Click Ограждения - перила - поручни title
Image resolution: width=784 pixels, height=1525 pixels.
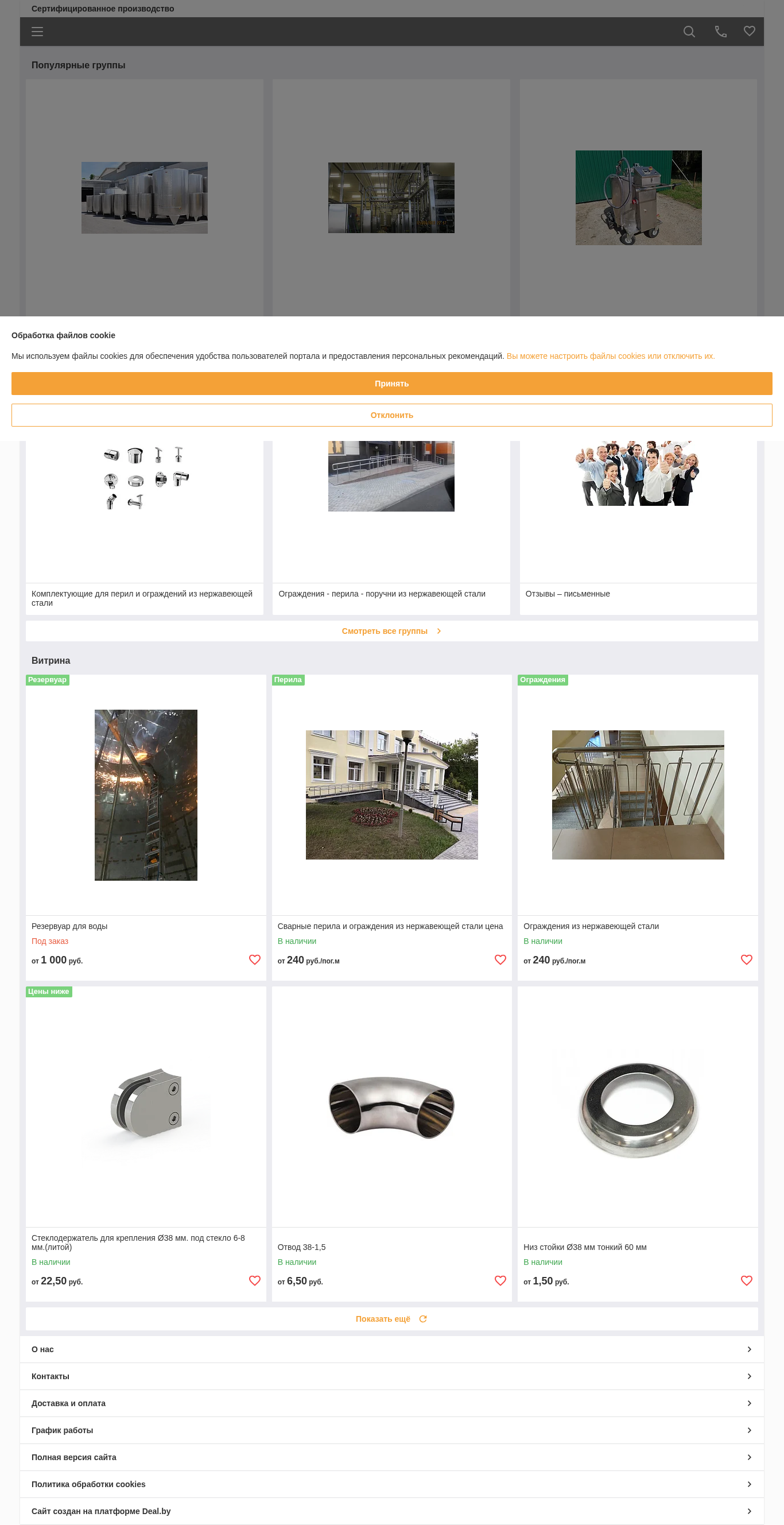tap(382, 594)
